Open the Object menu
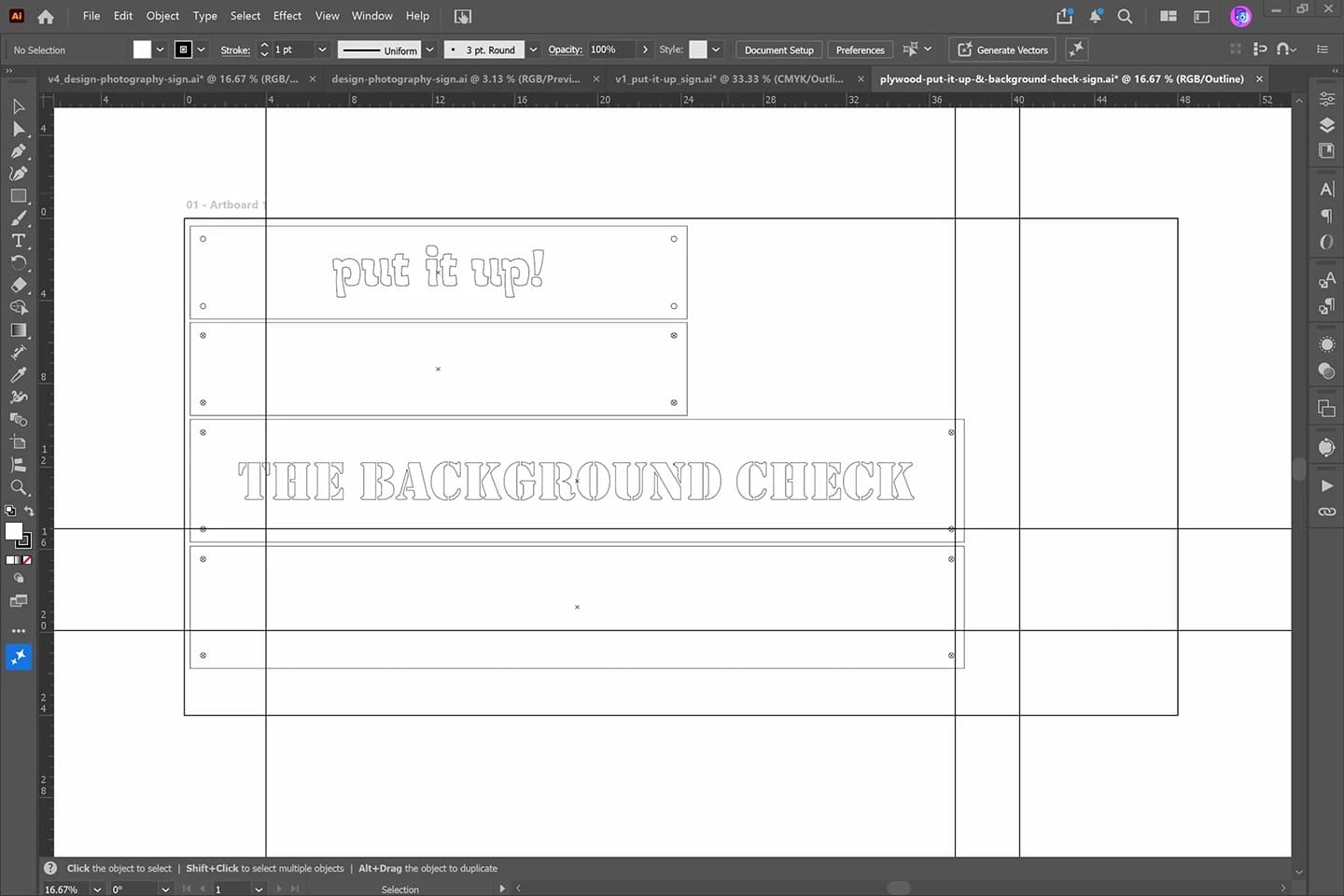The height and width of the screenshot is (896, 1344). click(x=162, y=16)
